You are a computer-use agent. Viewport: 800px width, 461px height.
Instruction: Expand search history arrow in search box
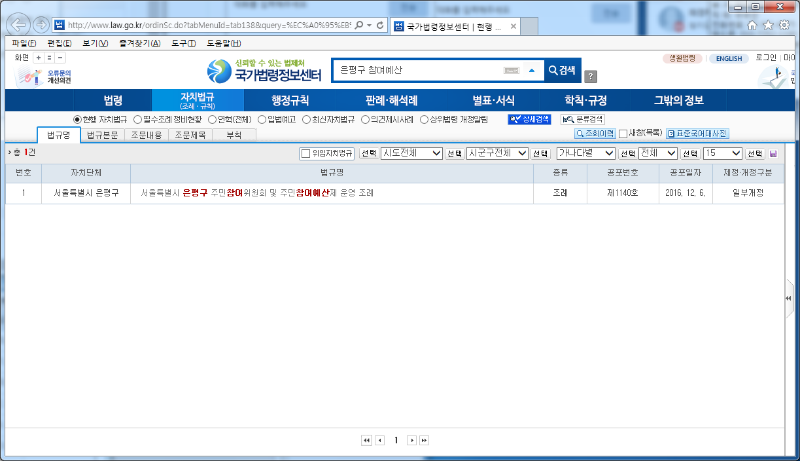click(532, 70)
